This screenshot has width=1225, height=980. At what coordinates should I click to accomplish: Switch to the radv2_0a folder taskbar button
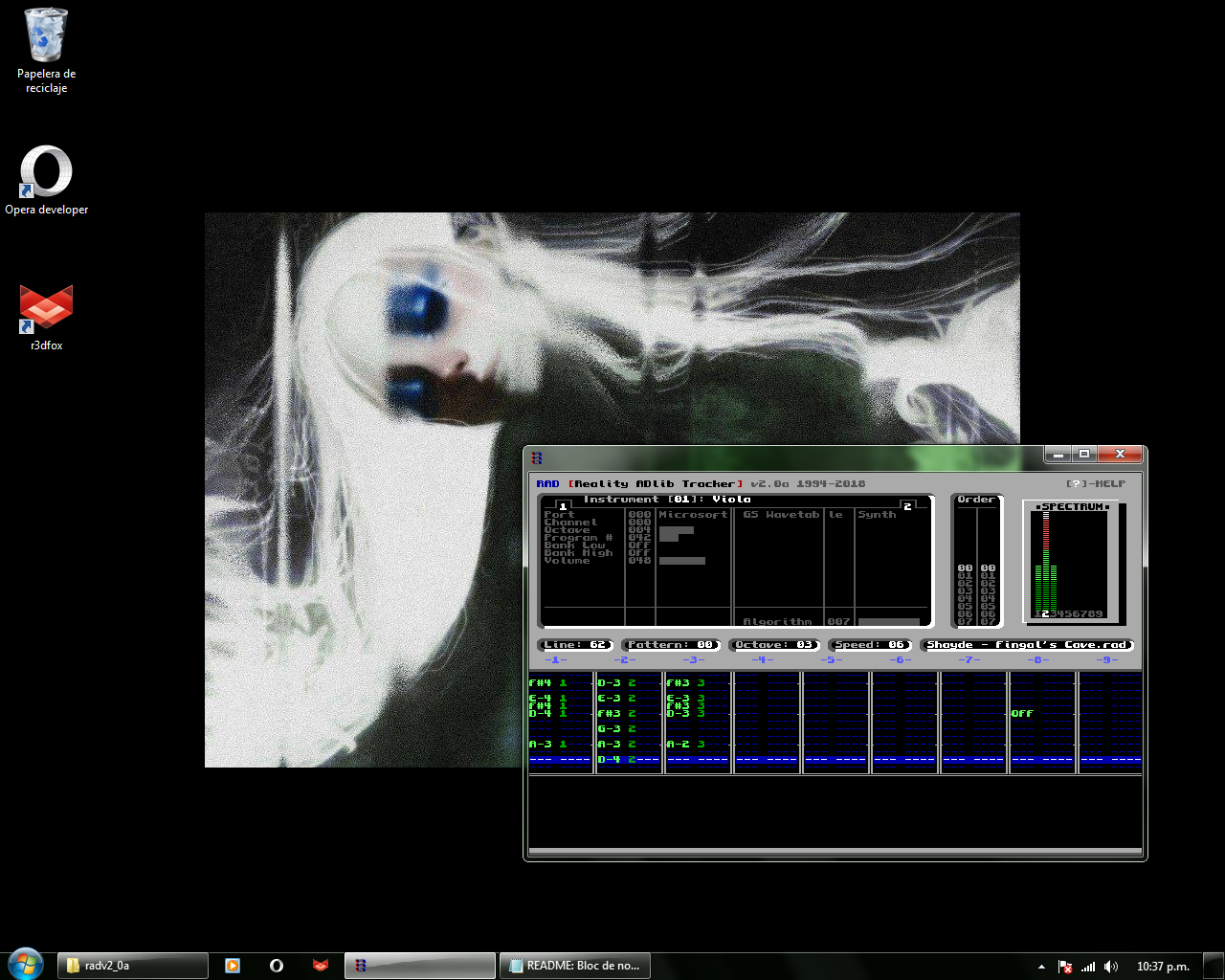[133, 966]
